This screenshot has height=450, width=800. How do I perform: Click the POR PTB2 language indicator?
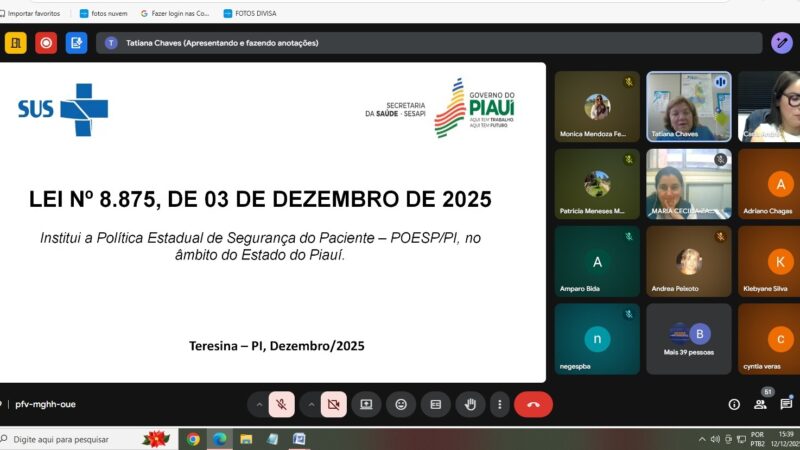click(x=758, y=439)
